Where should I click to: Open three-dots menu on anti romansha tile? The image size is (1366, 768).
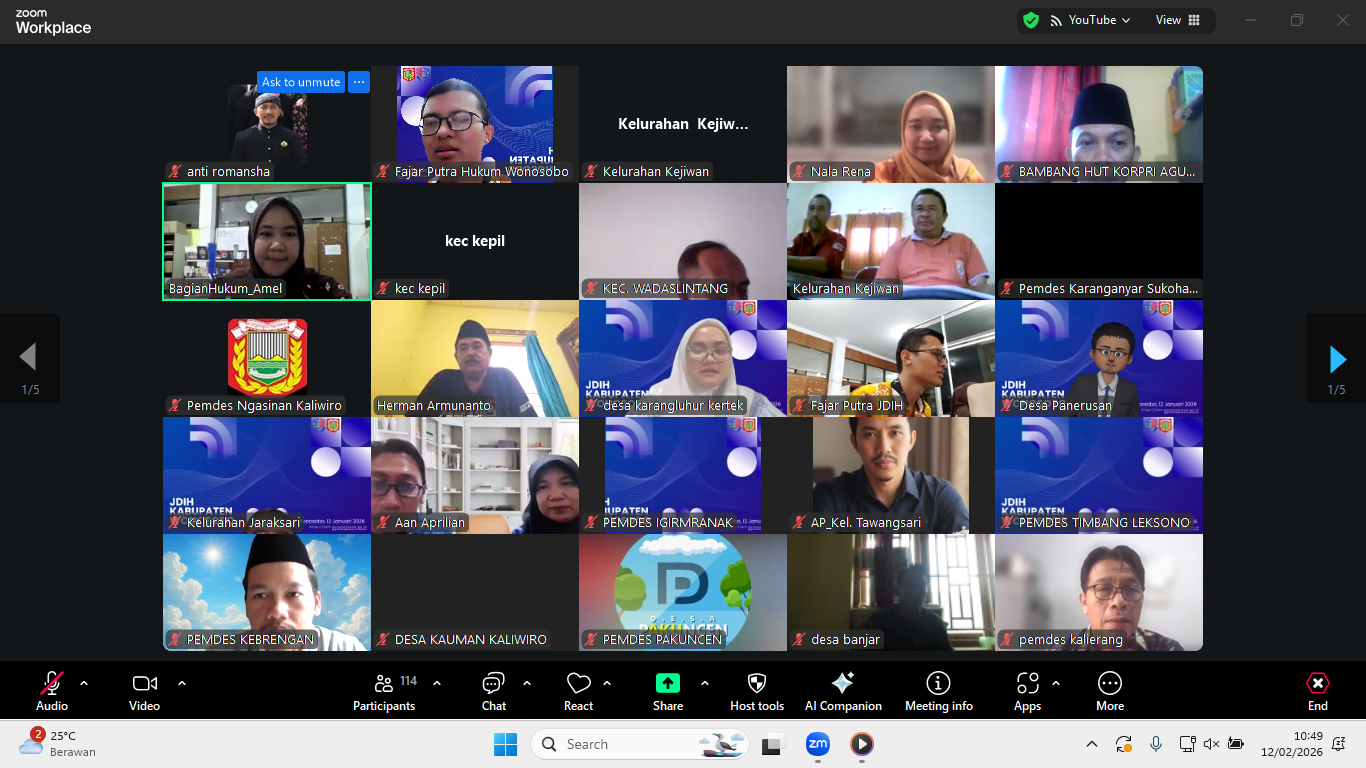coord(359,82)
